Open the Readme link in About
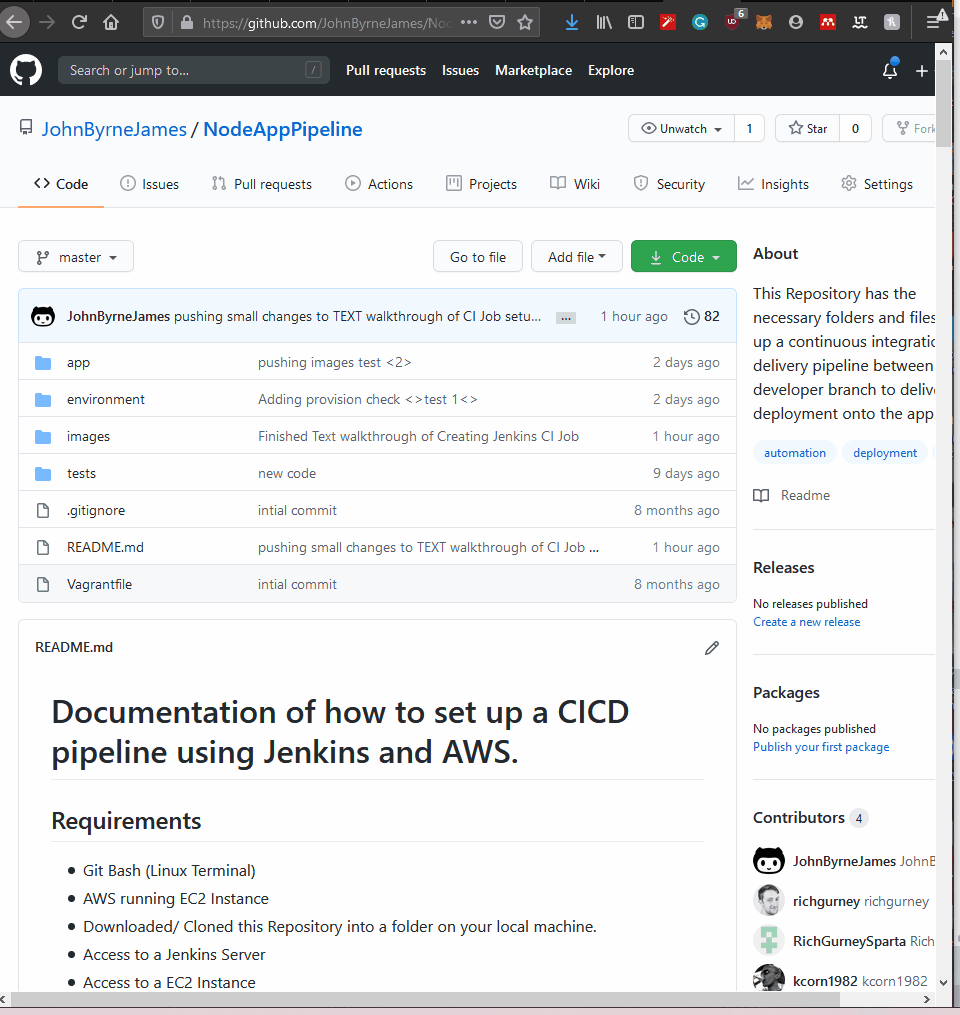The image size is (960, 1015). point(792,495)
